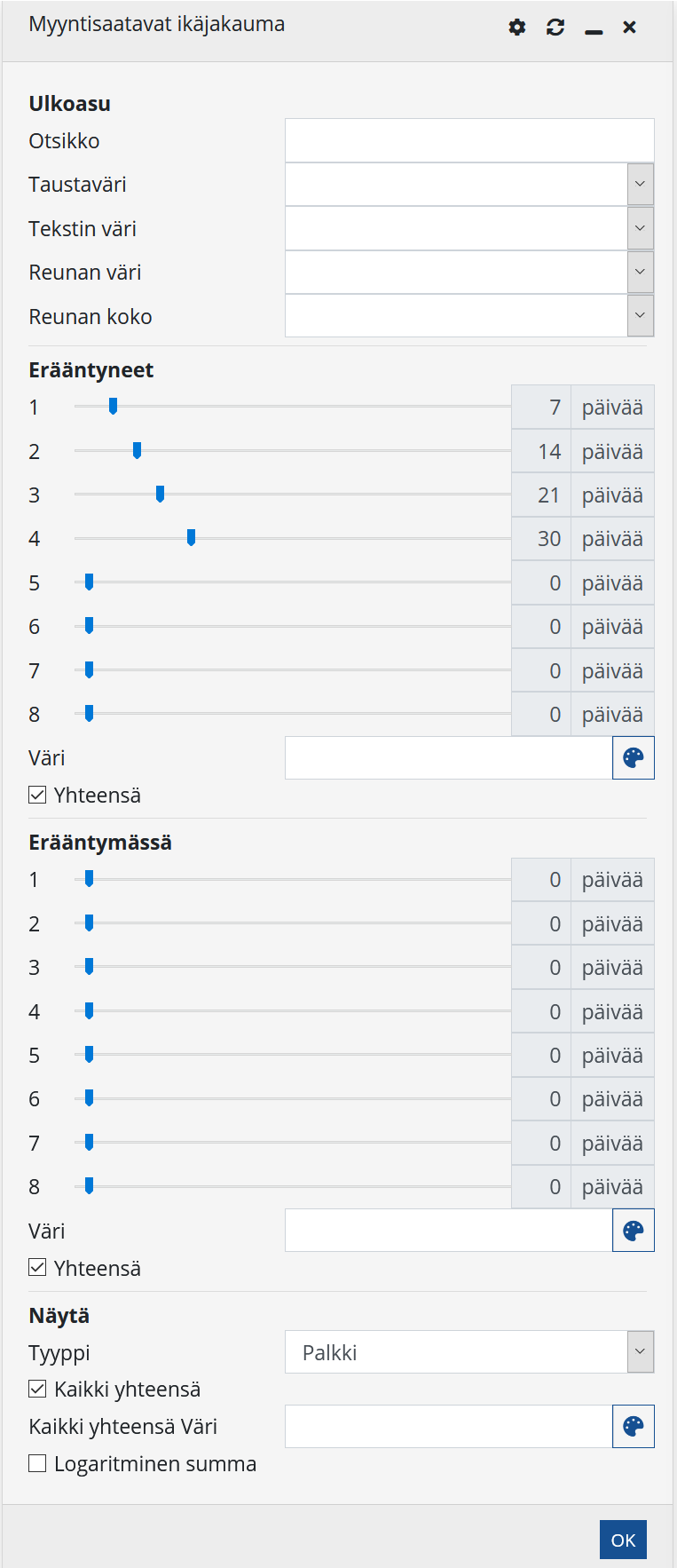Viewport: 677px width, 1568px height.
Task: Open palette for Kaikki yhteensä Väri
Action: pyautogui.click(x=633, y=1427)
